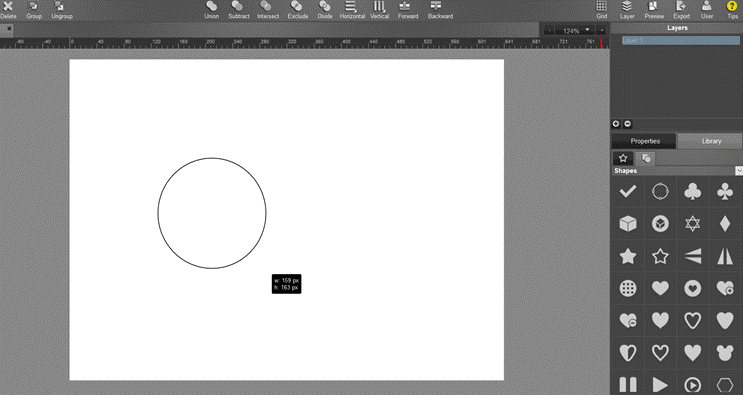Insert the cube-in-circle shape
Image resolution: width=743 pixels, height=395 pixels.
[x=660, y=224]
